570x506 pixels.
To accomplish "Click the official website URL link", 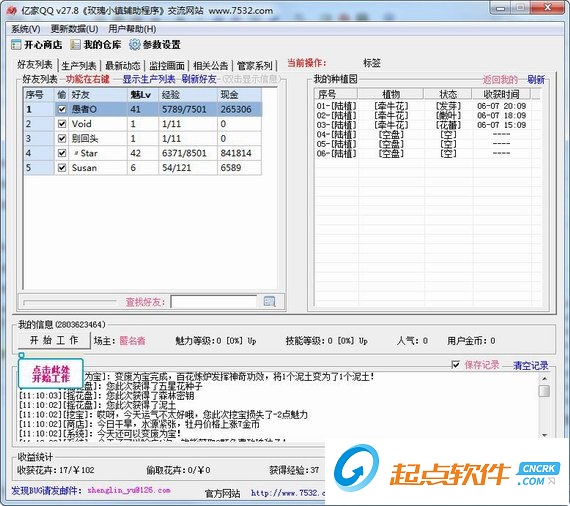I will coord(288,493).
